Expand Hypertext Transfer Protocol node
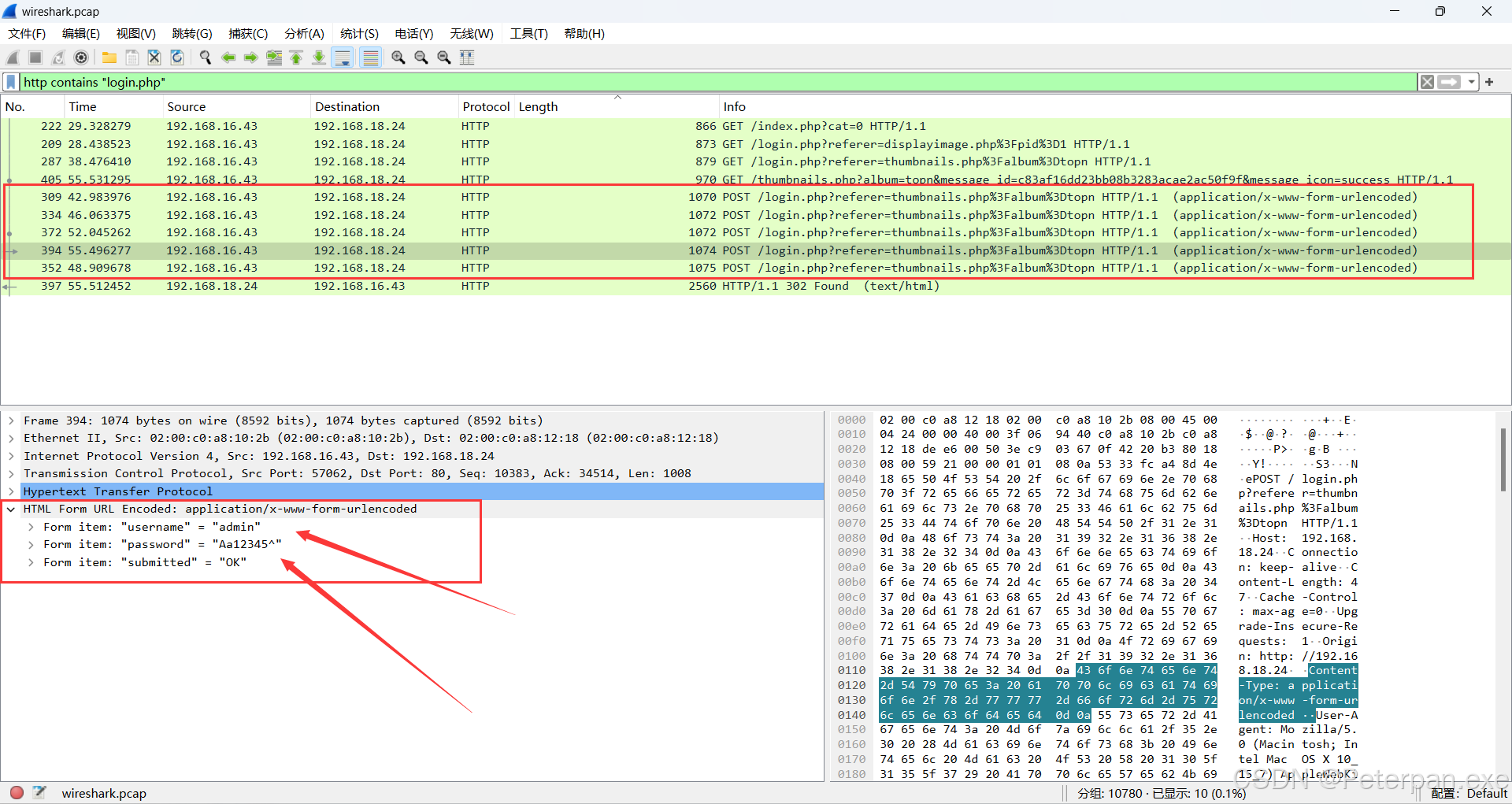Screen dimensions: 1512x804 [11, 491]
